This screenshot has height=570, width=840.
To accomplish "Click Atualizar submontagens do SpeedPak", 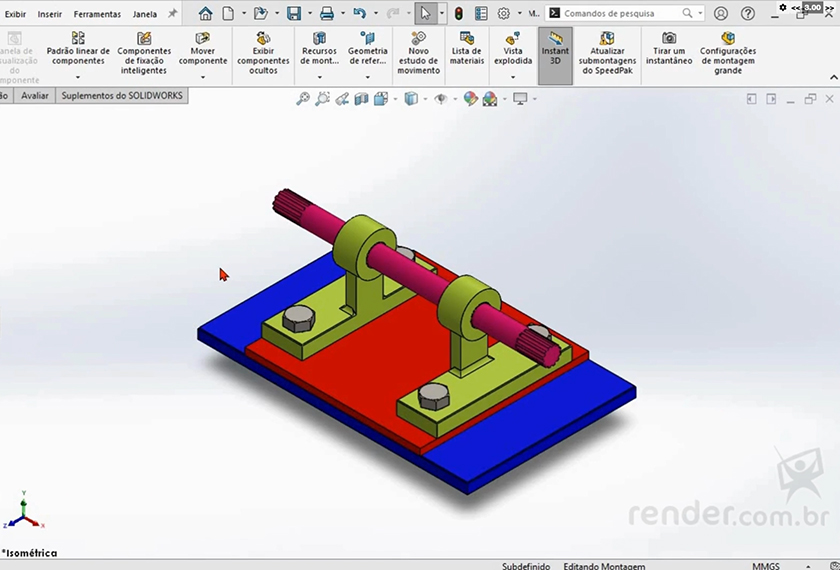I will point(606,54).
